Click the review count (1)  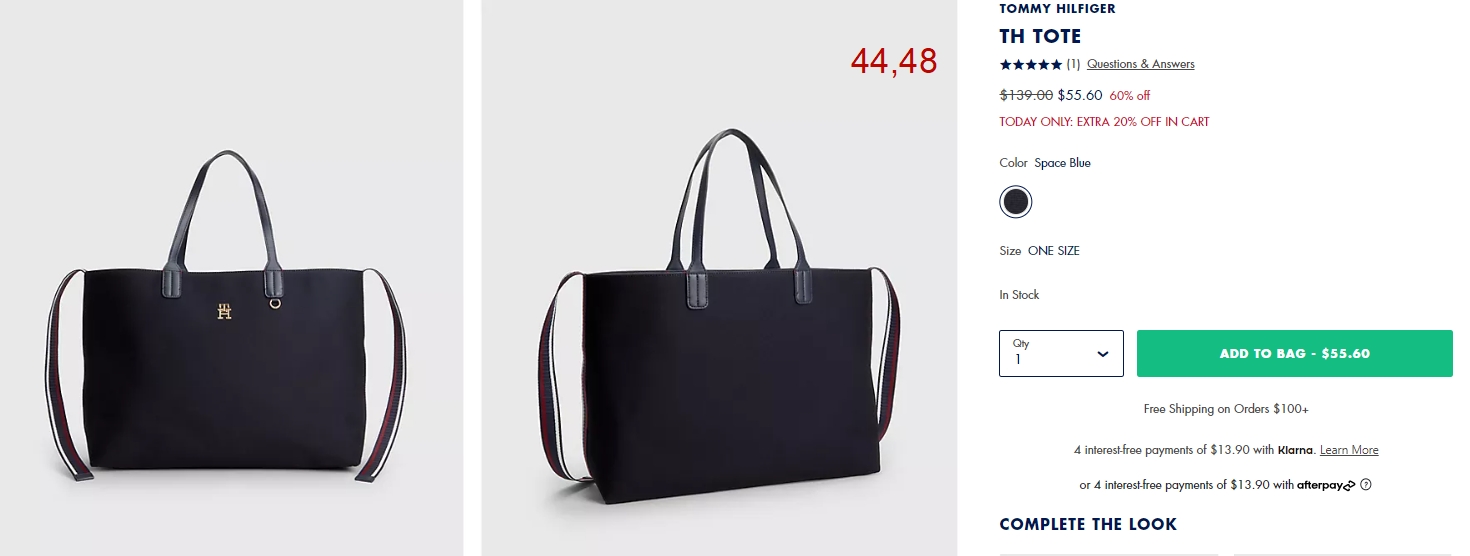pyautogui.click(x=1073, y=64)
